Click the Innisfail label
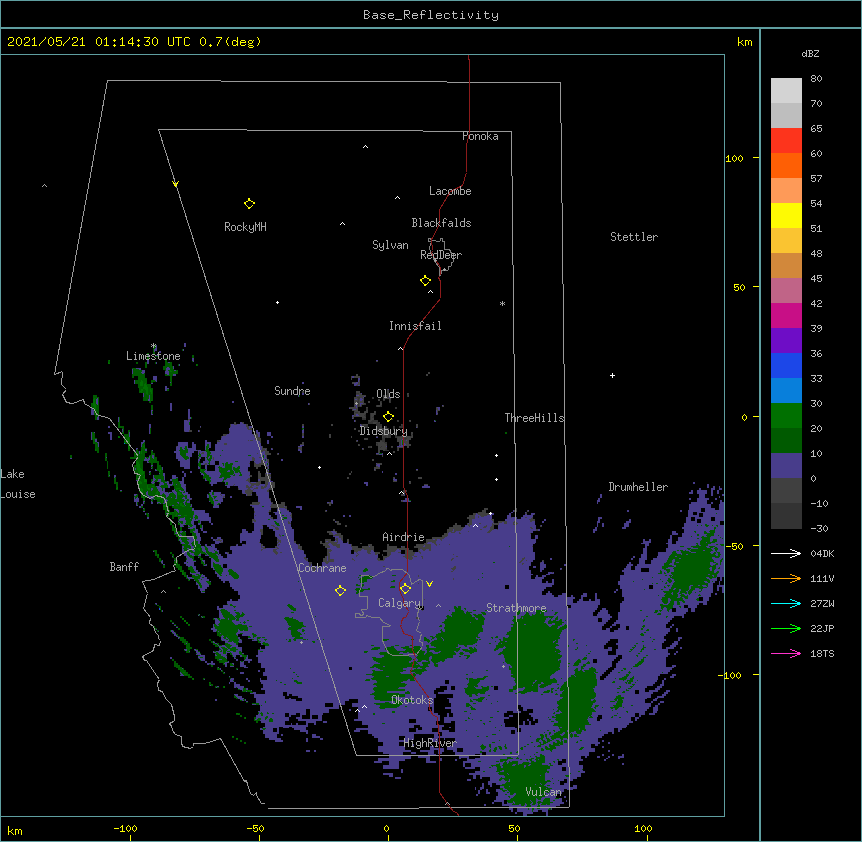862x842 pixels. coord(415,326)
